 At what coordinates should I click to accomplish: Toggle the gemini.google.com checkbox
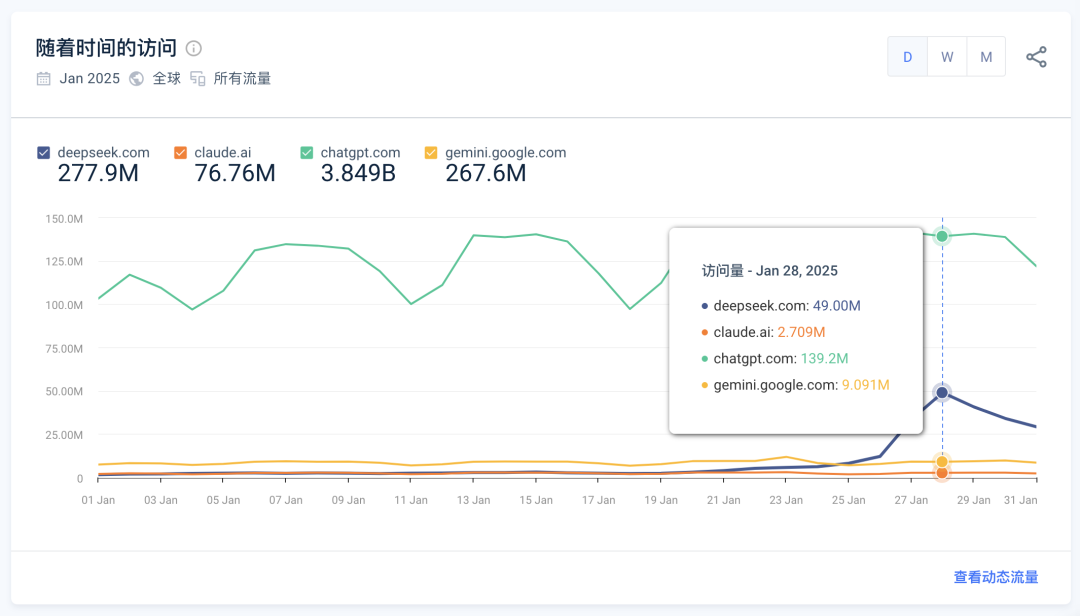[x=431, y=152]
